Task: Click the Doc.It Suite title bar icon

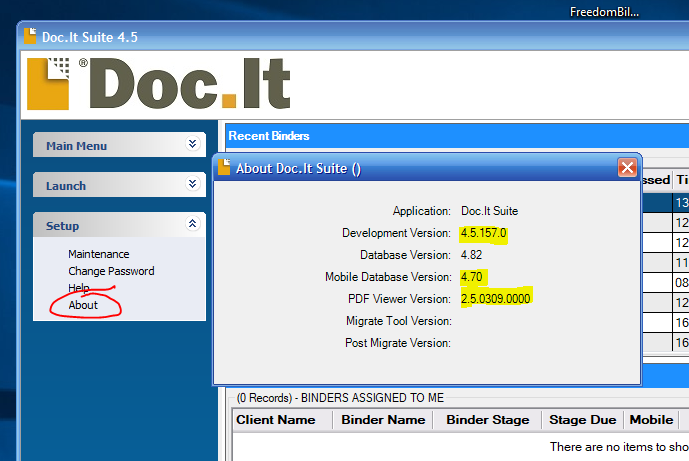Action: [x=30, y=36]
